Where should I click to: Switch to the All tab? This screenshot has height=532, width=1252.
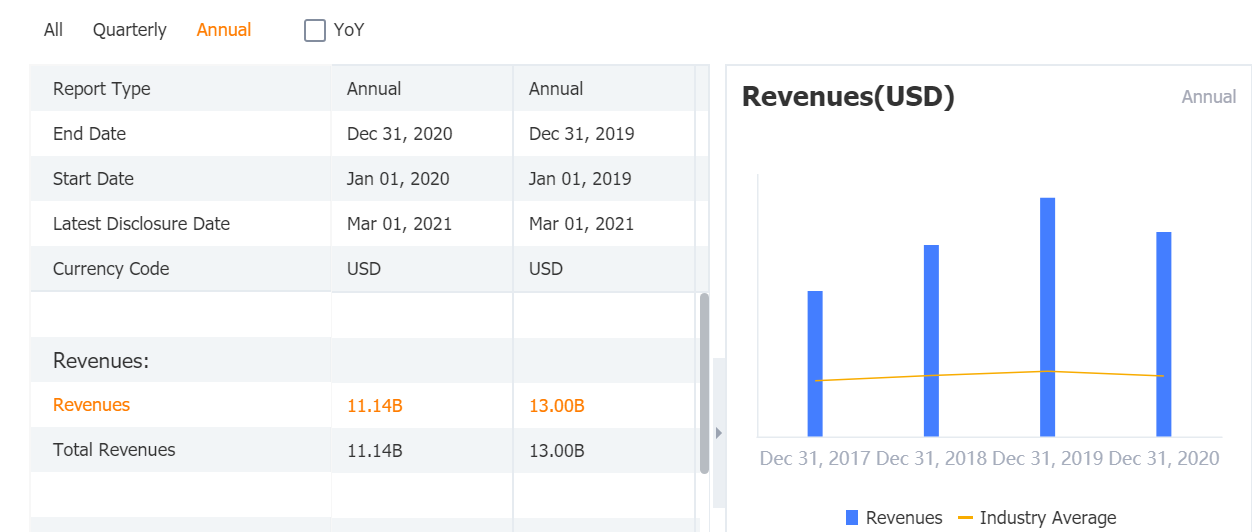click(x=53, y=30)
